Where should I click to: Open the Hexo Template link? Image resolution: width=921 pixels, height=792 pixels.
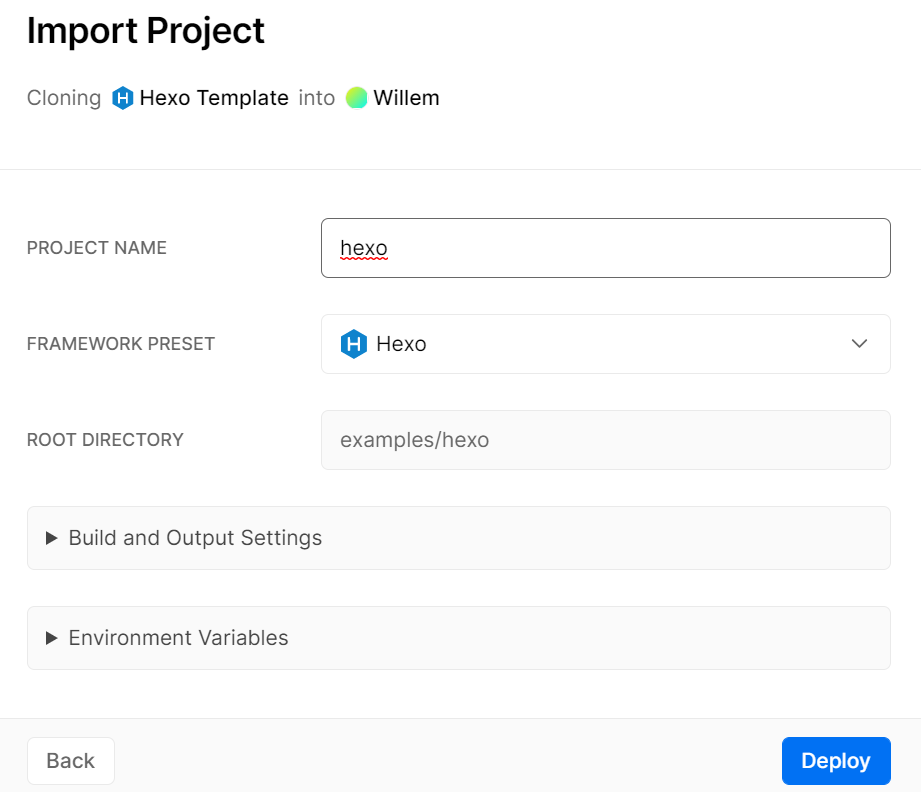point(214,98)
